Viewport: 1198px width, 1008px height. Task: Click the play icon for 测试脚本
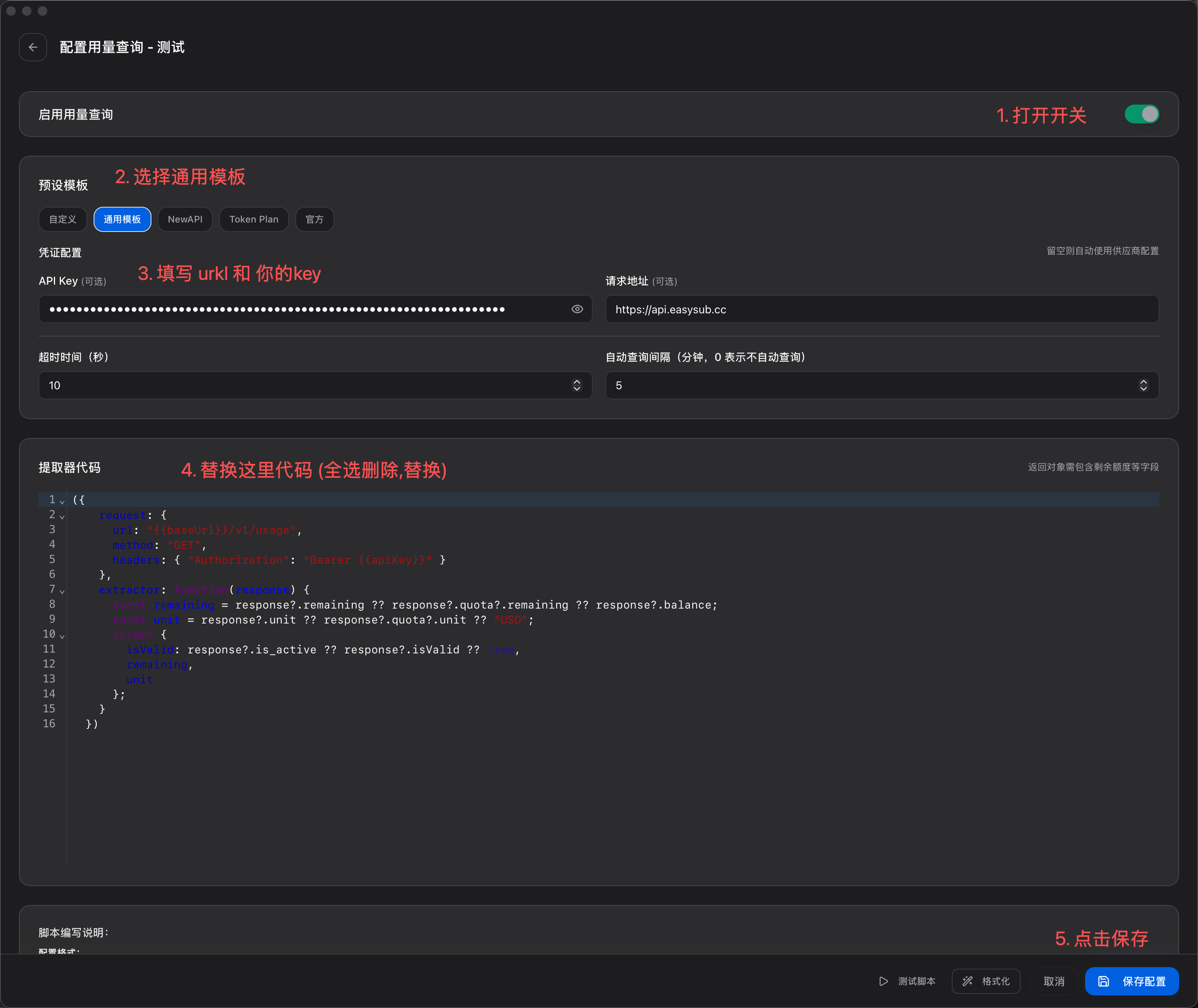[x=884, y=981]
